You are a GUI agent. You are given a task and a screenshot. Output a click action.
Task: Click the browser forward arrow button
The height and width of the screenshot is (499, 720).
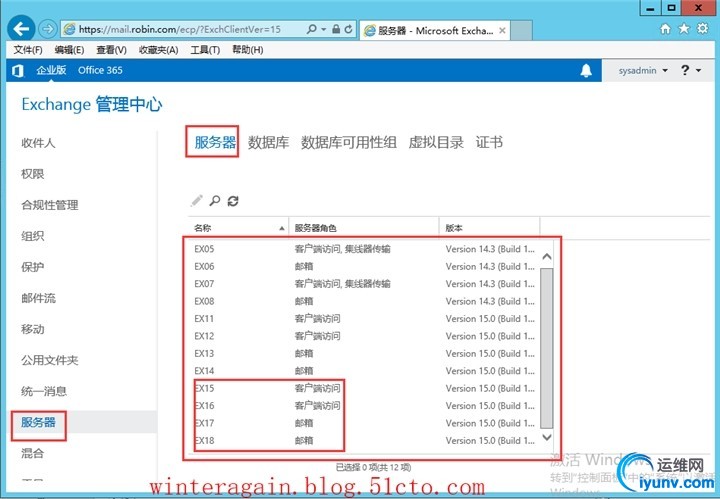click(x=47, y=29)
